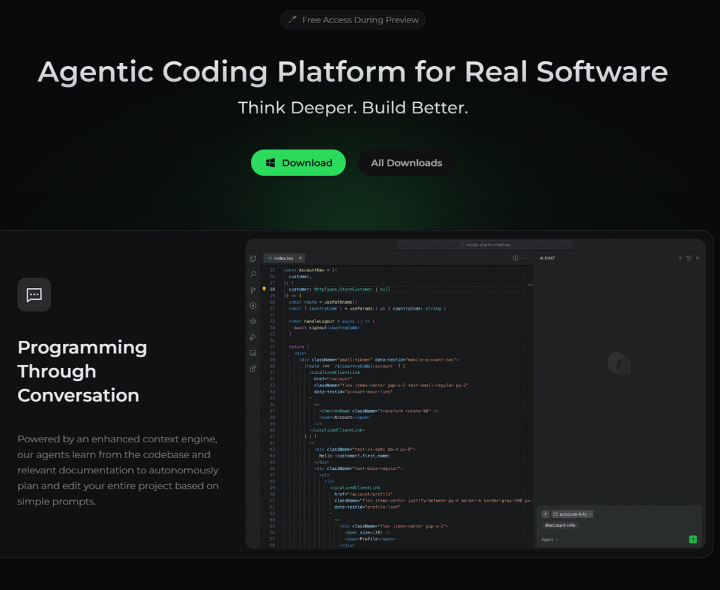720x590 pixels.
Task: Click the lightbulb quick-fix icon at line 38
Action: tap(264, 288)
